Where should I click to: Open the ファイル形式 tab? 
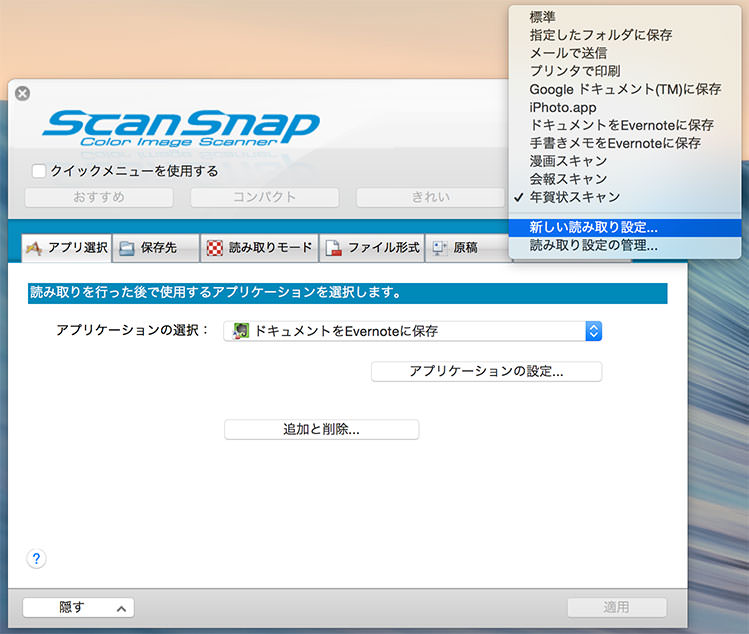pos(372,247)
